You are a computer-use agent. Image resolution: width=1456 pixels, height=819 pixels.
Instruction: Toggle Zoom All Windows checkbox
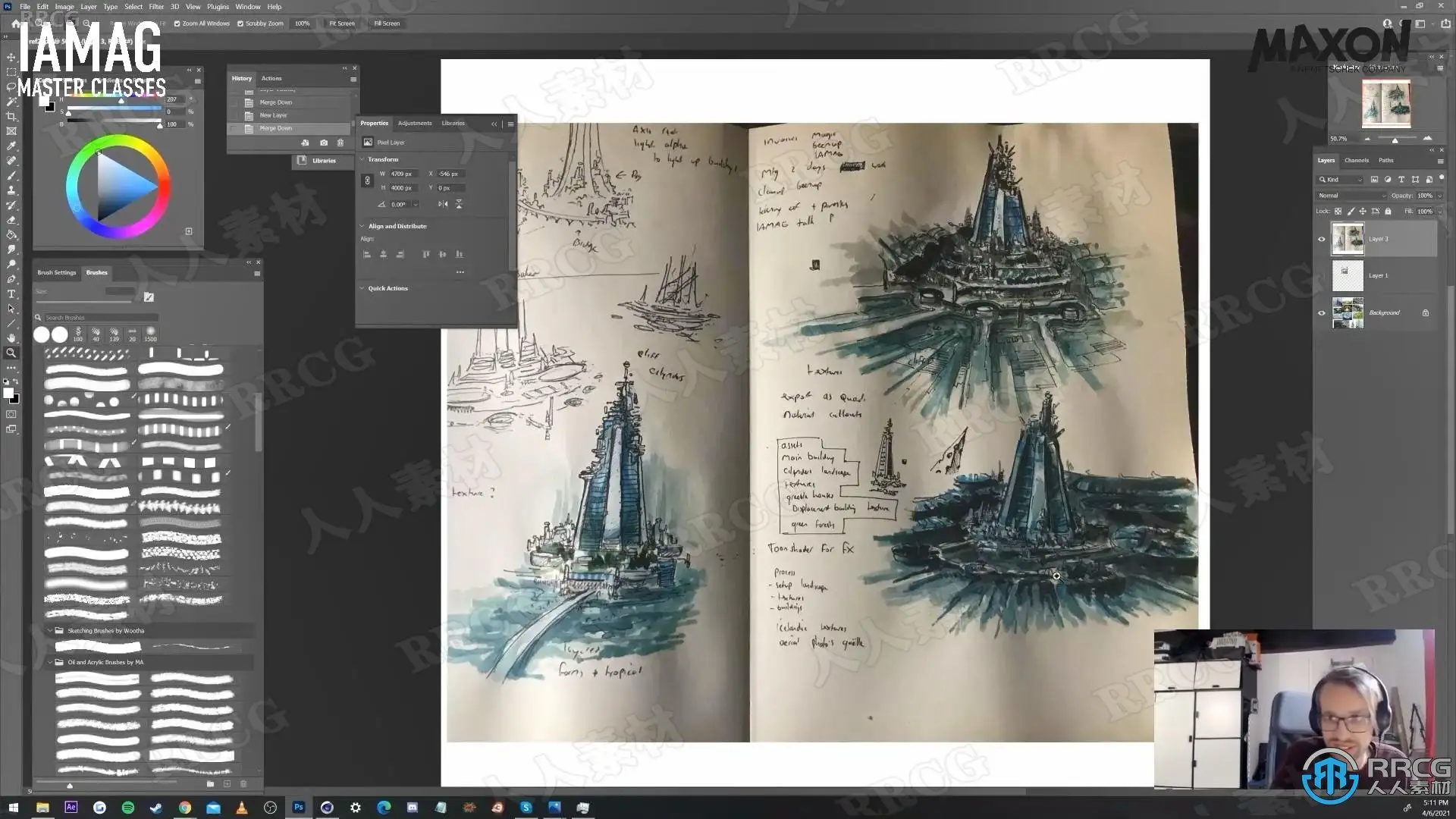(177, 24)
